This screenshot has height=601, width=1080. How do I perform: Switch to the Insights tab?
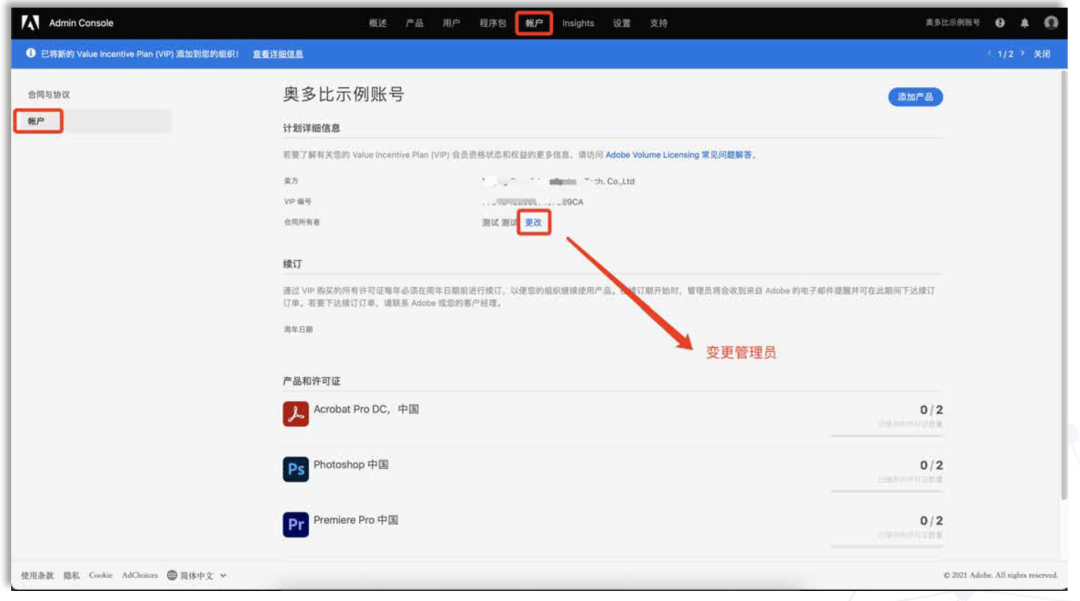[x=578, y=22]
